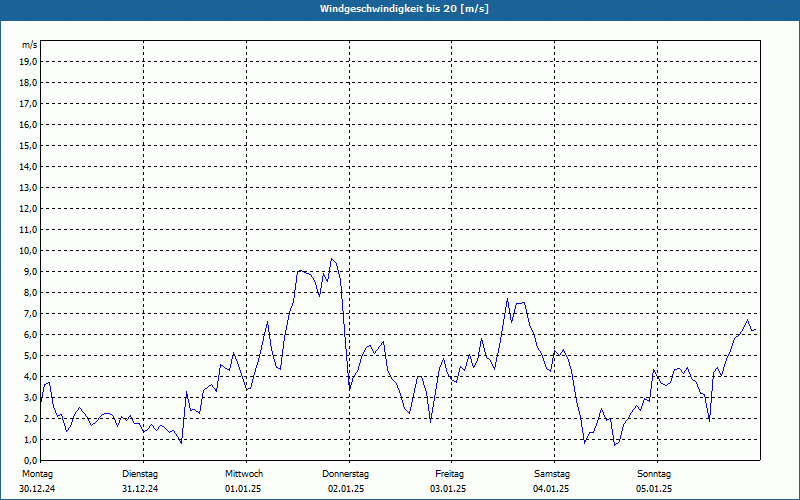Select the 18,0 y-axis value

tap(28, 83)
